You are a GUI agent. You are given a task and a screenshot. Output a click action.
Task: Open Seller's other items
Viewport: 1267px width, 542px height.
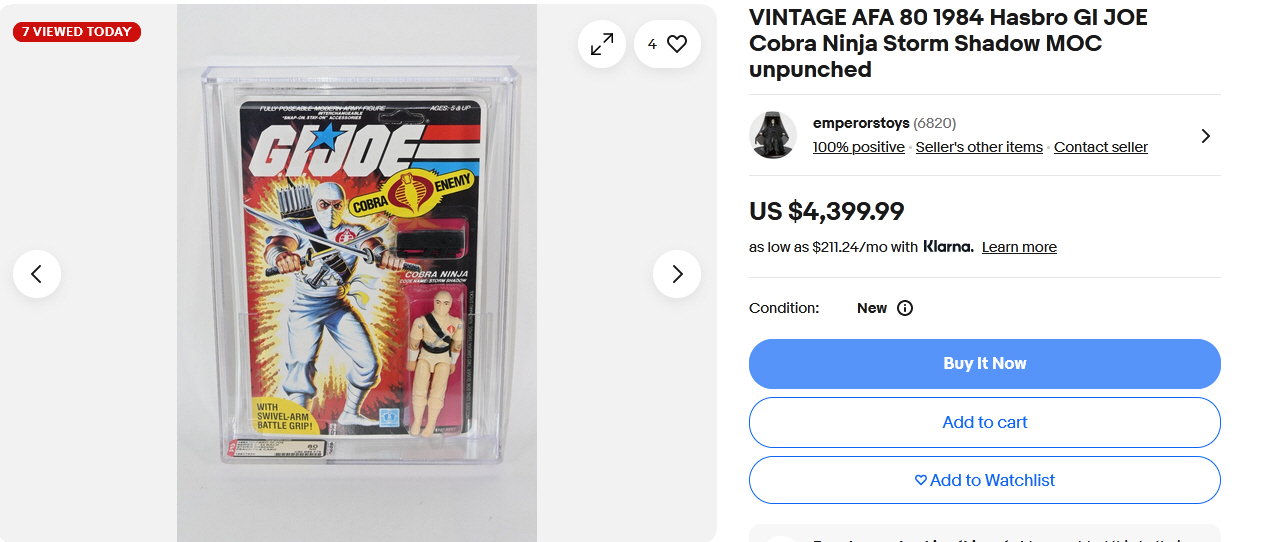click(x=979, y=147)
